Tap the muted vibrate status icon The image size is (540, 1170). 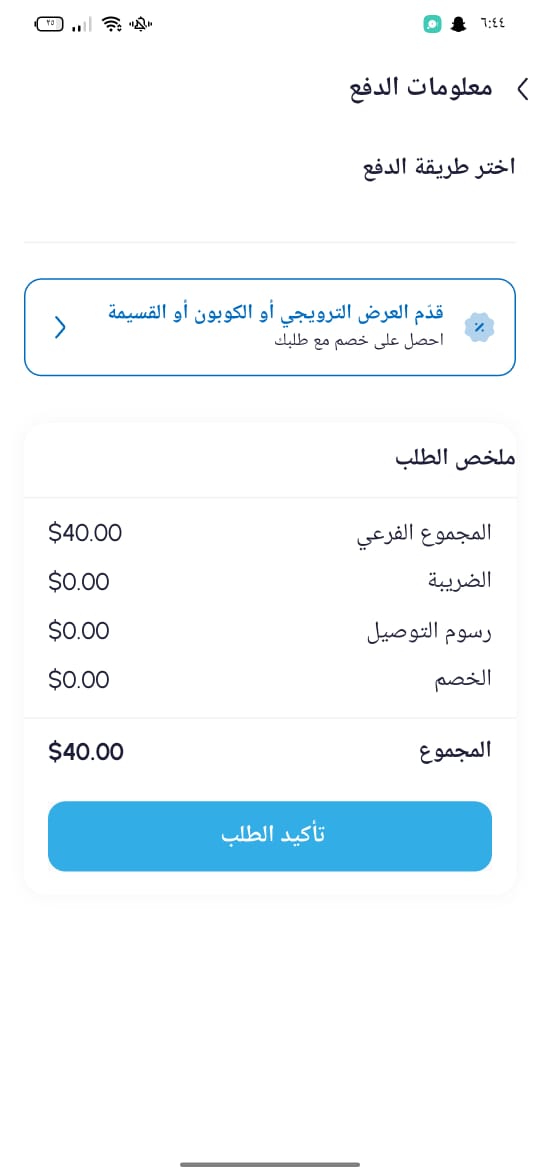pyautogui.click(x=140, y=24)
